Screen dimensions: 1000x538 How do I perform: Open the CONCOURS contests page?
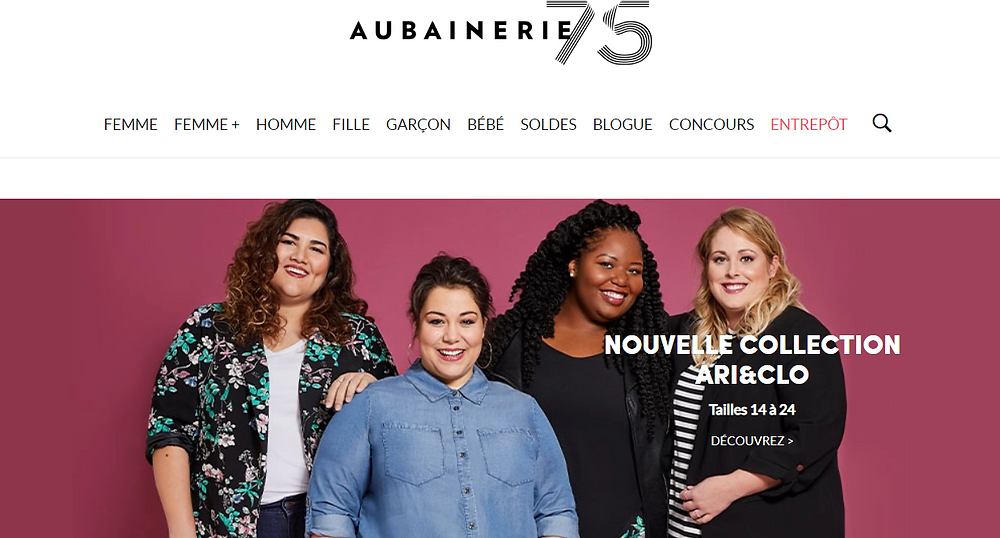coord(711,124)
